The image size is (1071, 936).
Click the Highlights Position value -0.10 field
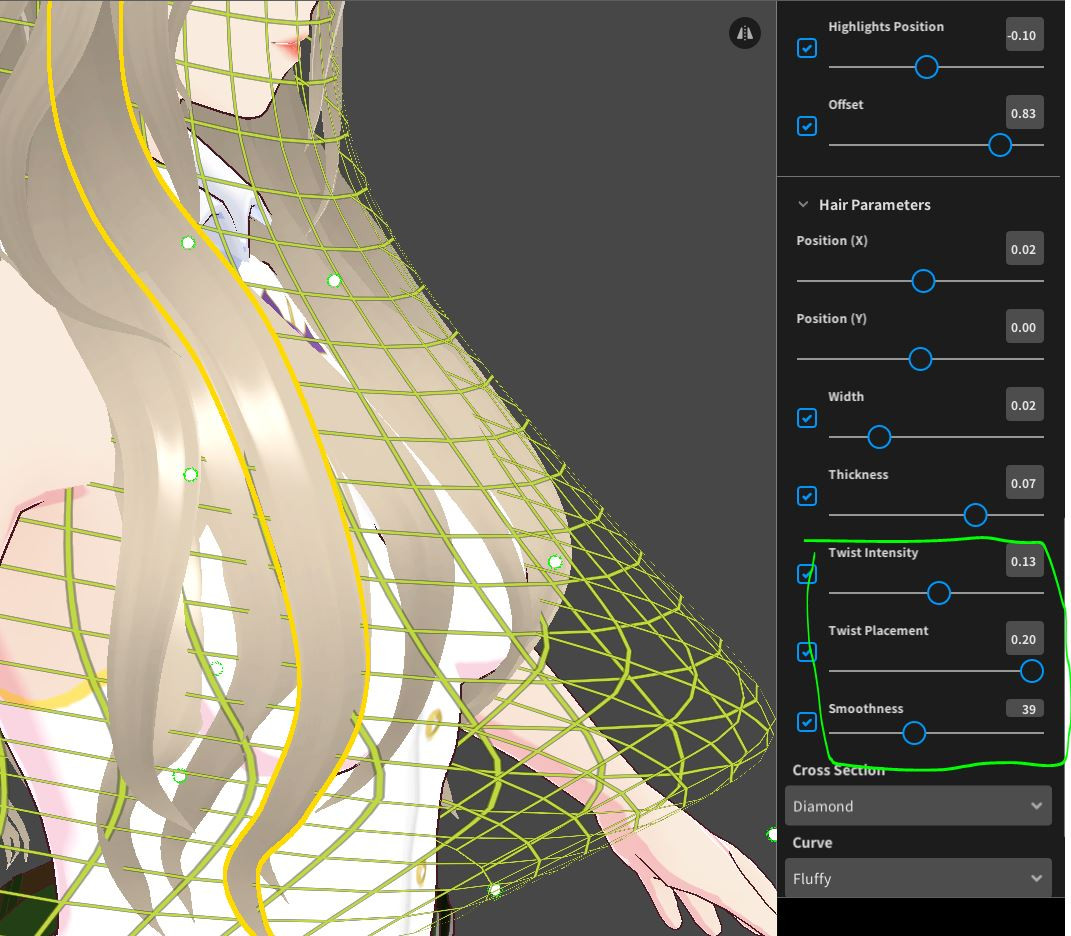pyautogui.click(x=1024, y=35)
